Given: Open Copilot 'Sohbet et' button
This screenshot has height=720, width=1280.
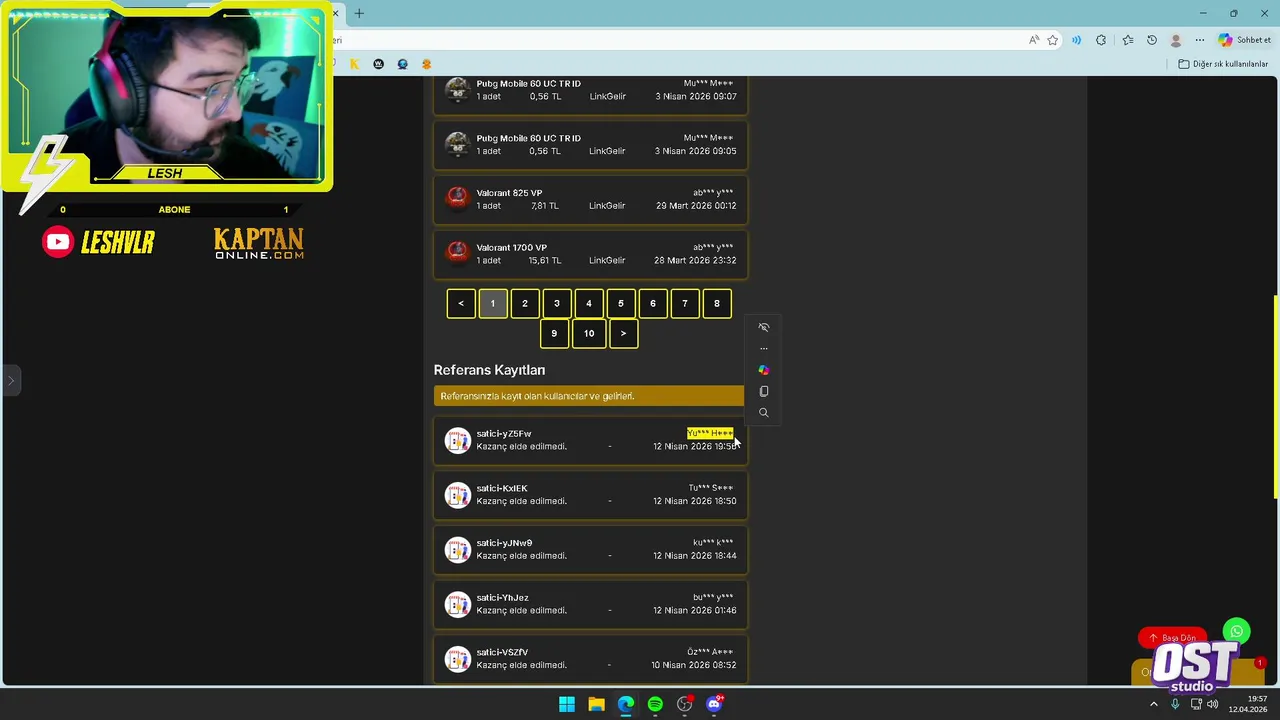Looking at the screenshot, I should point(1245,40).
